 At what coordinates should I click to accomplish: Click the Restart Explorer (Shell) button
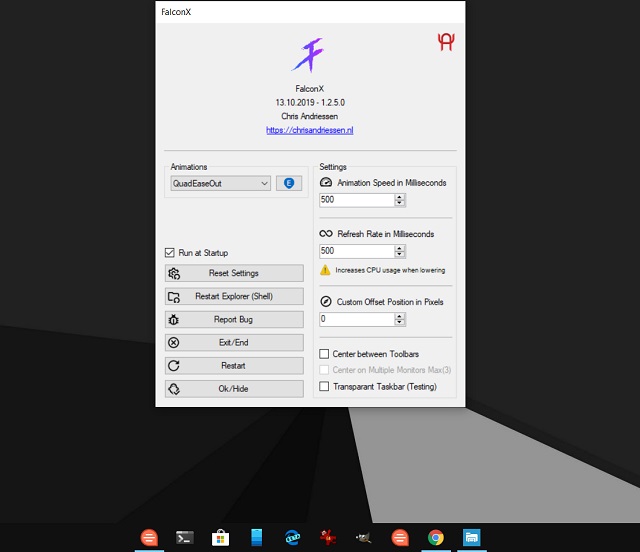(x=234, y=297)
